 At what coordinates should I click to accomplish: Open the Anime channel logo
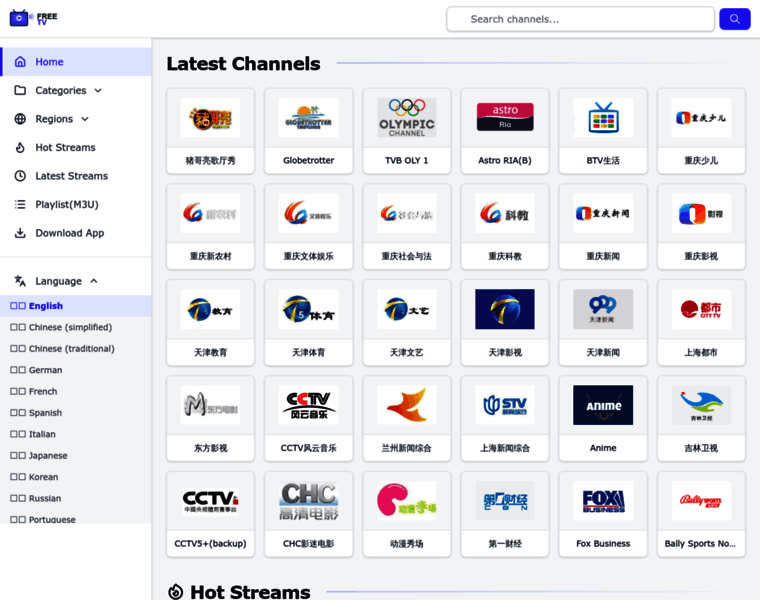[603, 405]
